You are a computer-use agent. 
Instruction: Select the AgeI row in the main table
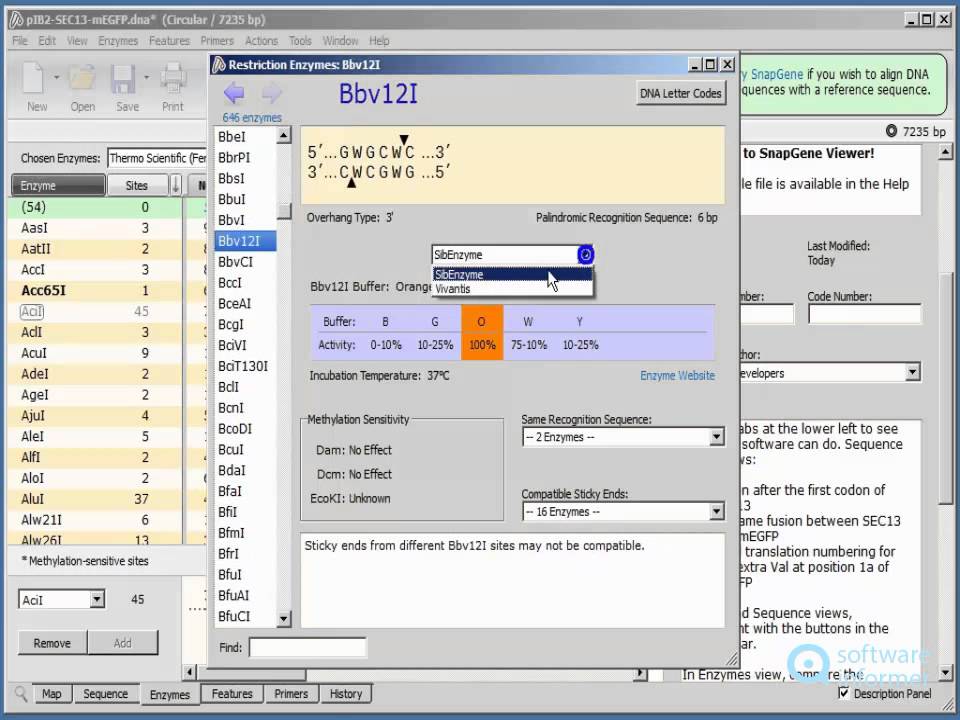click(95, 394)
